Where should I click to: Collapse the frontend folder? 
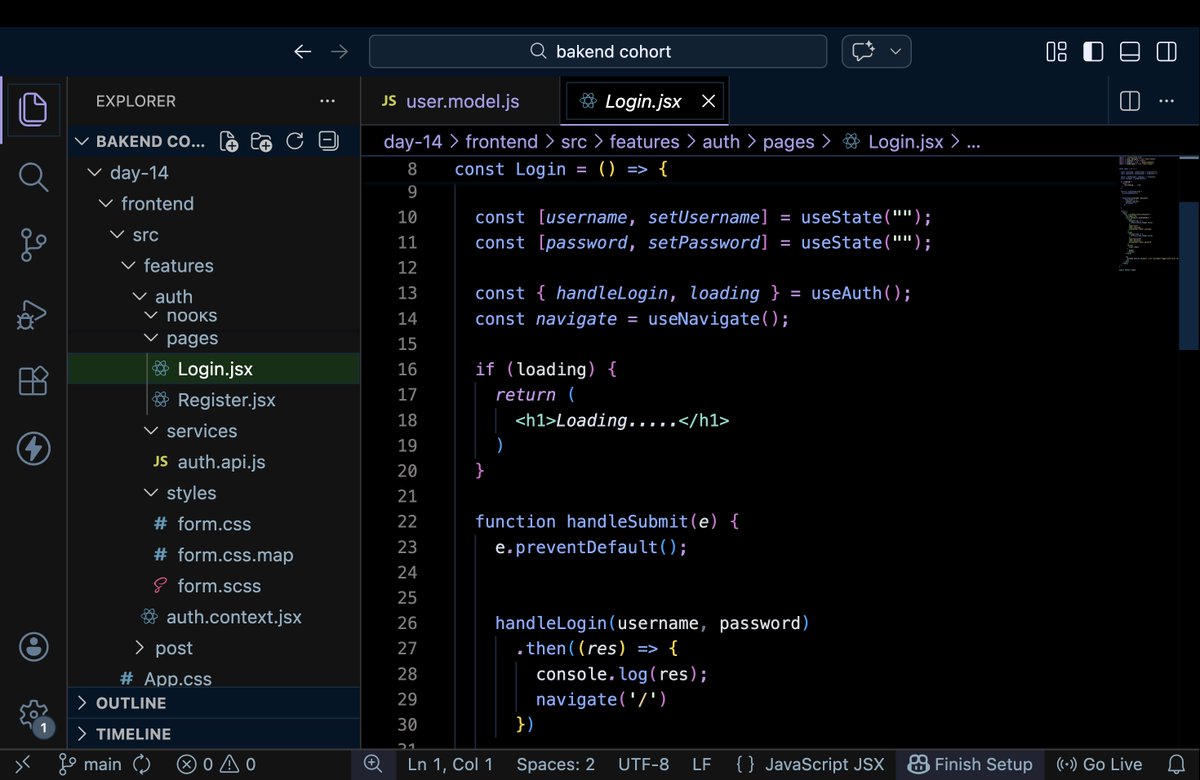[x=106, y=204]
